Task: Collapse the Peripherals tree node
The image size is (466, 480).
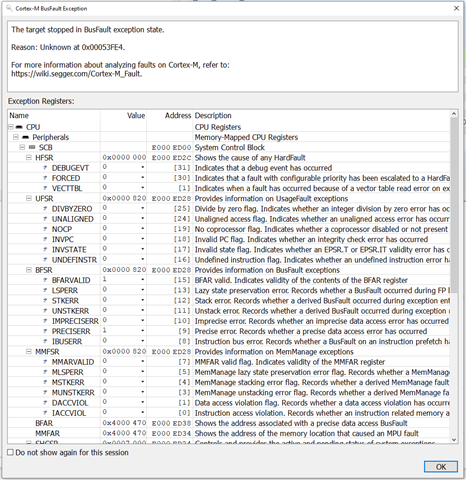Action: [16, 137]
